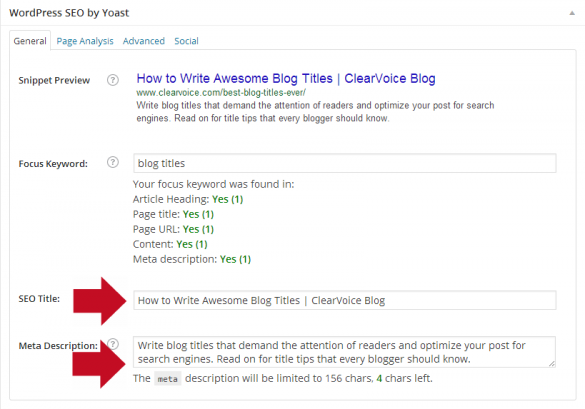Open the Meta Description help icon
The width and height of the screenshot is (585, 409).
(x=113, y=344)
